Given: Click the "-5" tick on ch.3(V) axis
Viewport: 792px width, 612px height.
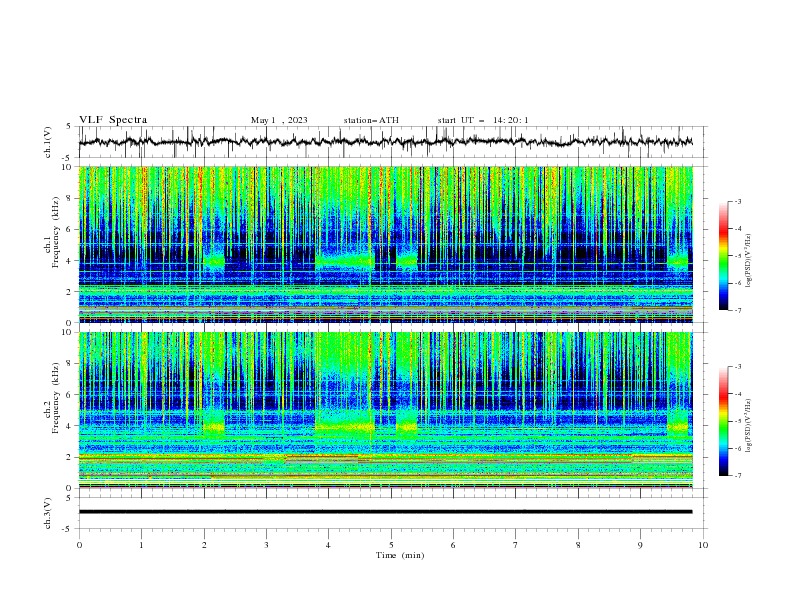Looking at the screenshot, I should coord(68,529).
